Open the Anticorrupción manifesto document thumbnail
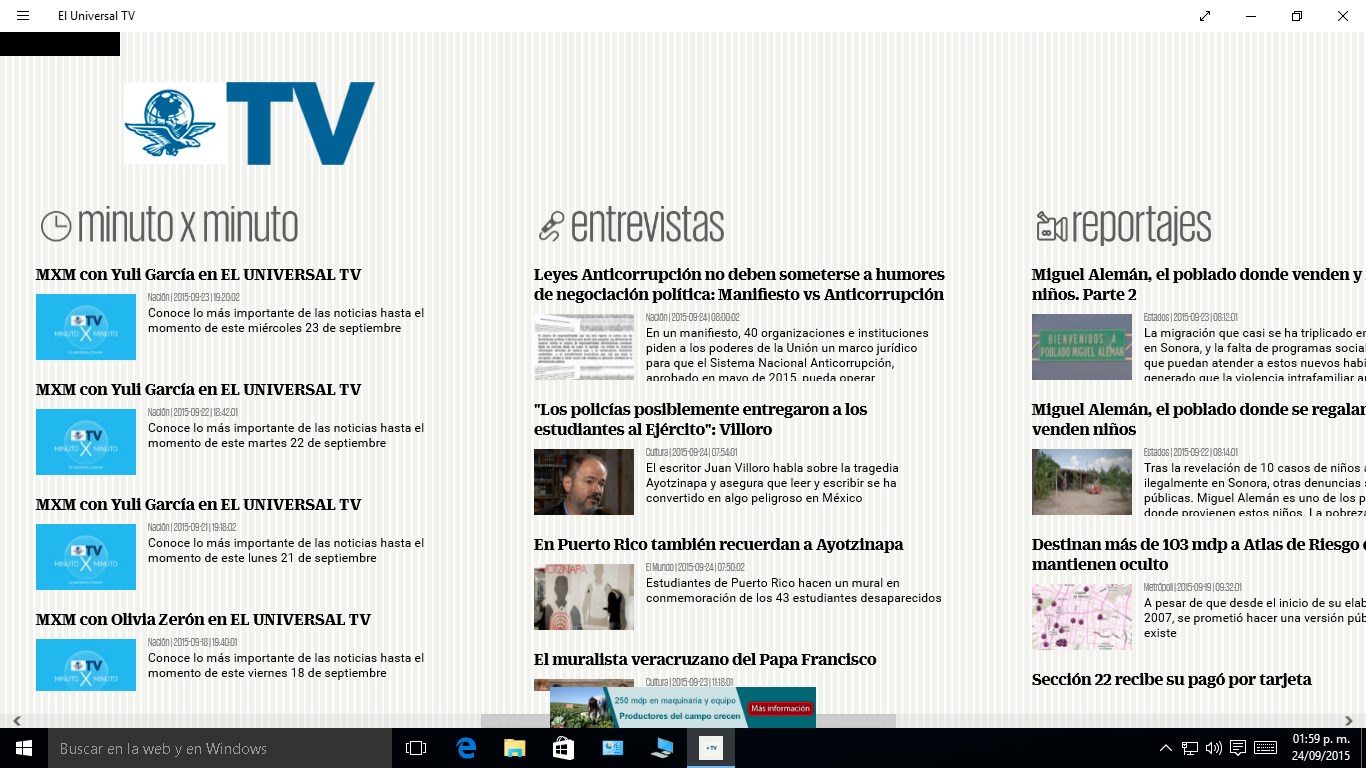Viewport: 1366px width, 768px height. click(584, 347)
